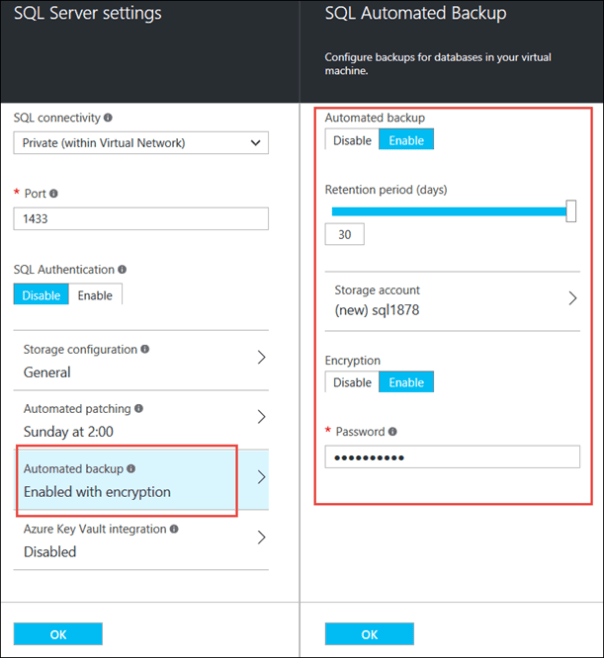Open the Storage configuration General item
This screenshot has width=604, height=658.
[x=140, y=360]
